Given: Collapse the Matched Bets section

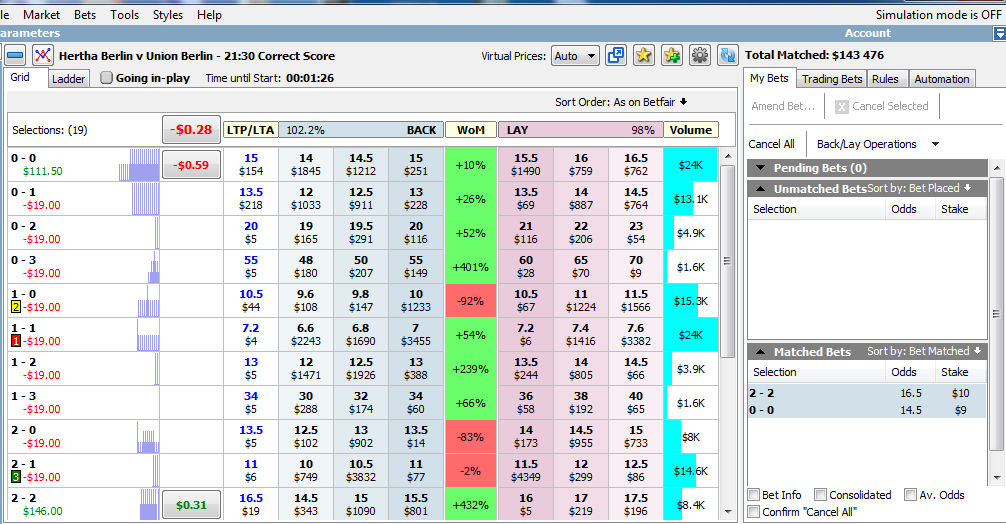Looking at the screenshot, I should click(x=761, y=351).
